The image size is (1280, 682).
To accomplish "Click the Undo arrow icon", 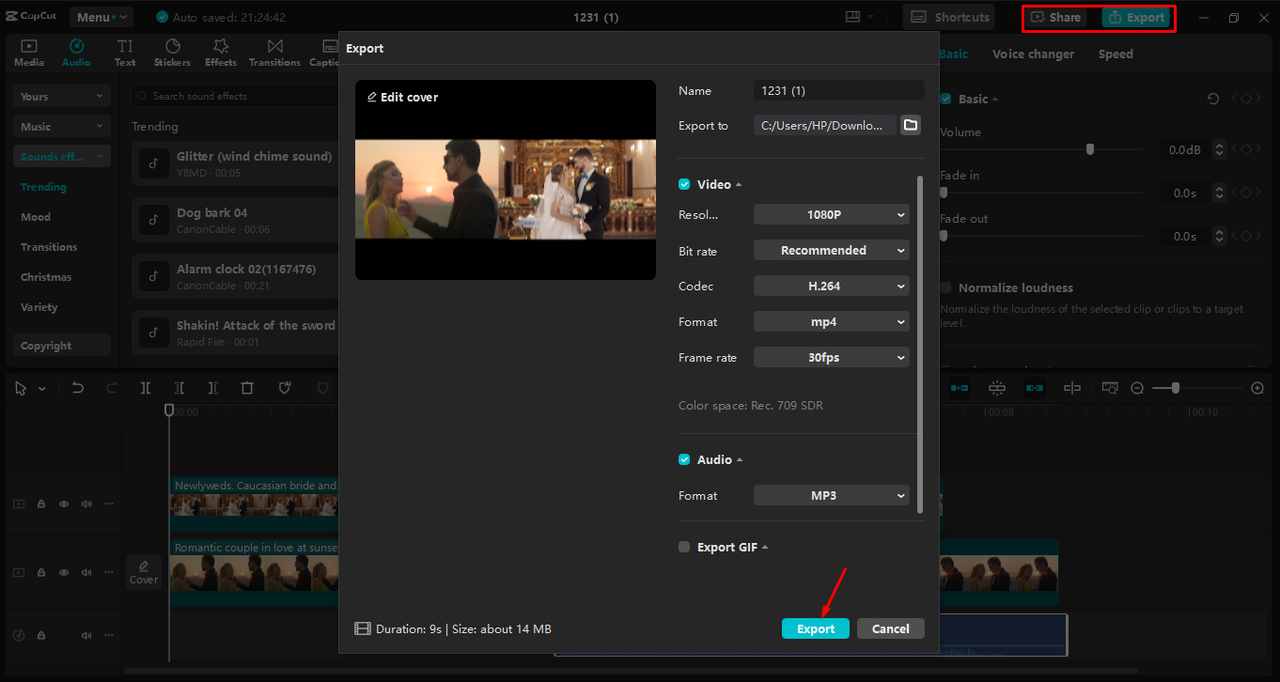I will [x=77, y=388].
